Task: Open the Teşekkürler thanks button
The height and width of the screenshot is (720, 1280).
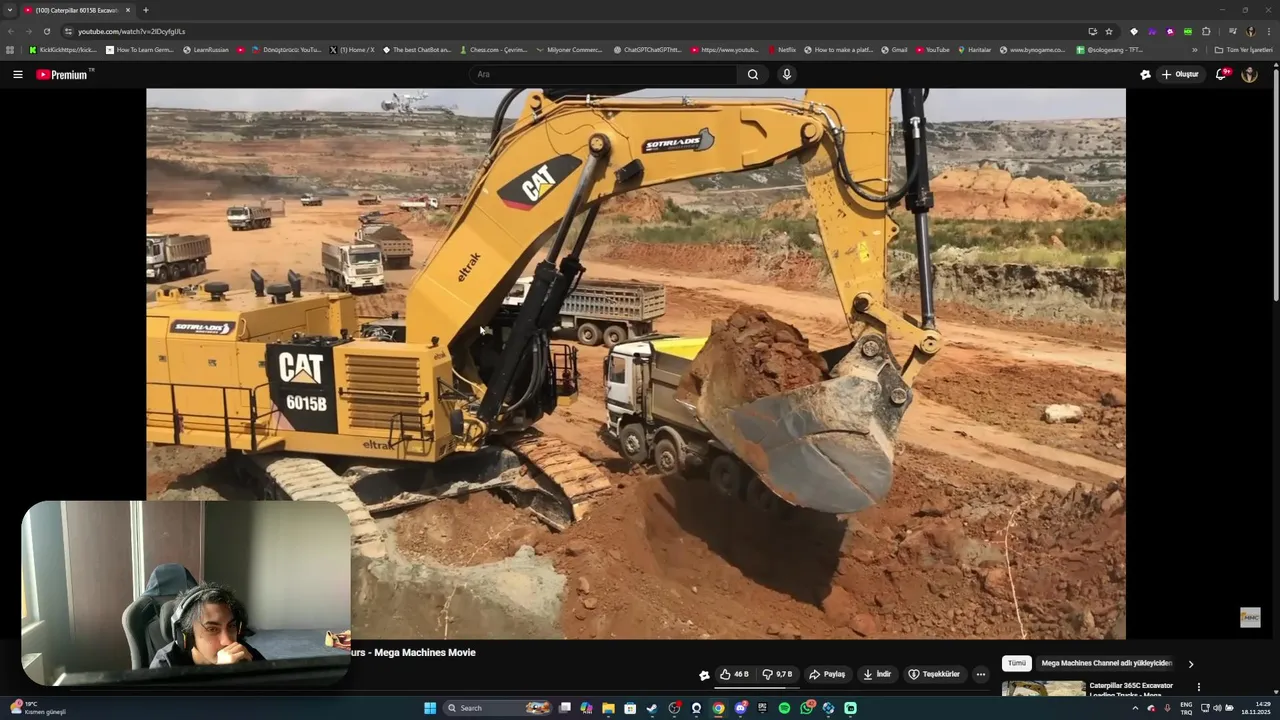Action: (934, 674)
